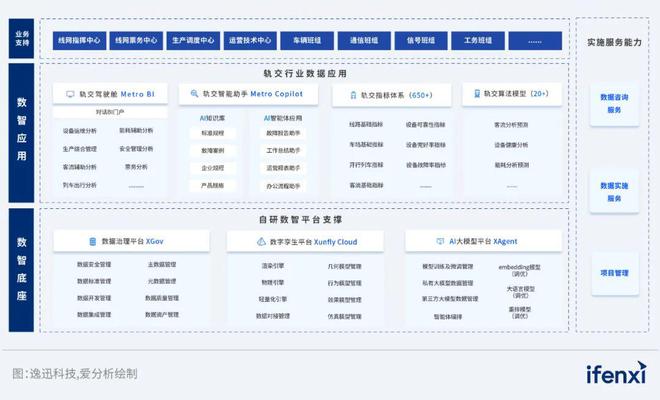Click the 数智底座 side label
The width and height of the screenshot is (660, 400).
point(21,270)
